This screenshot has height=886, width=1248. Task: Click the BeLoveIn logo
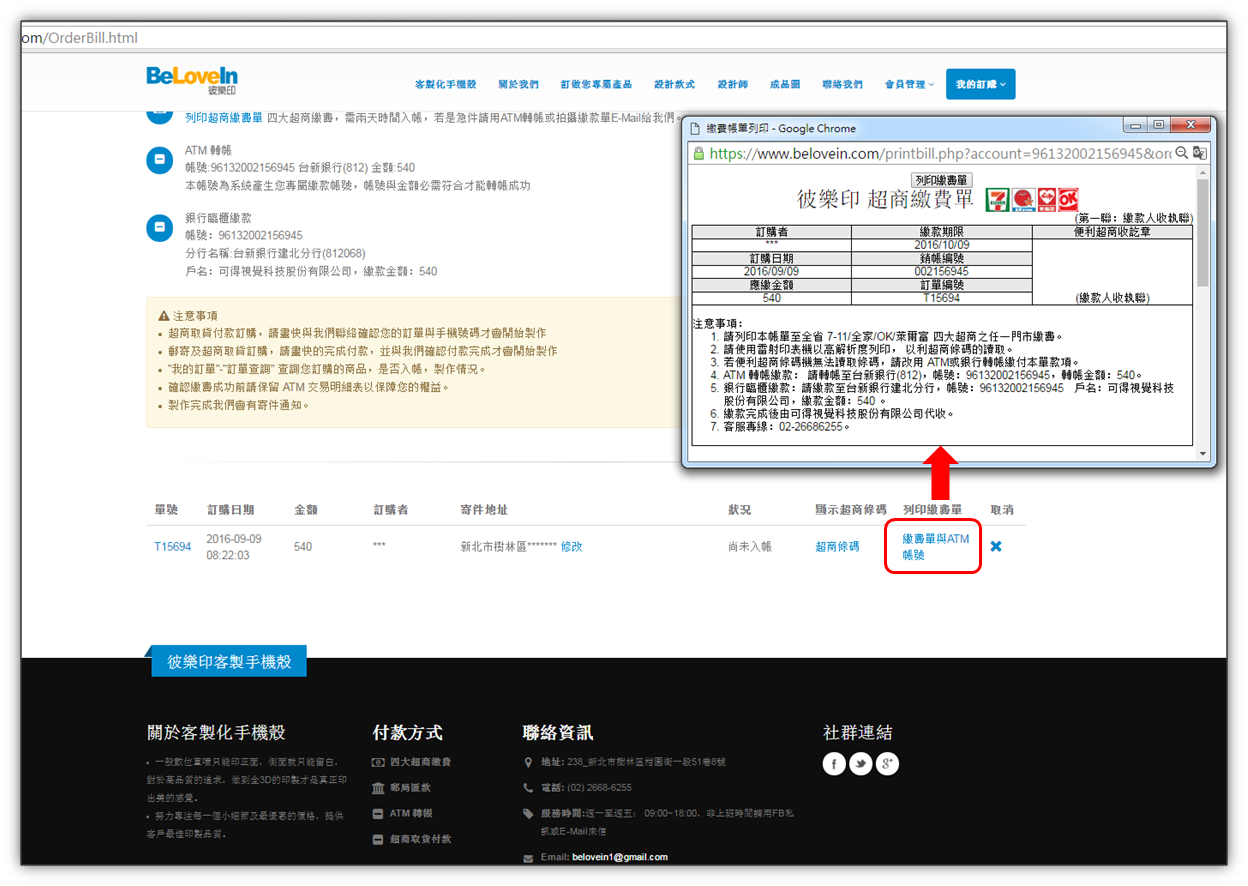192,79
